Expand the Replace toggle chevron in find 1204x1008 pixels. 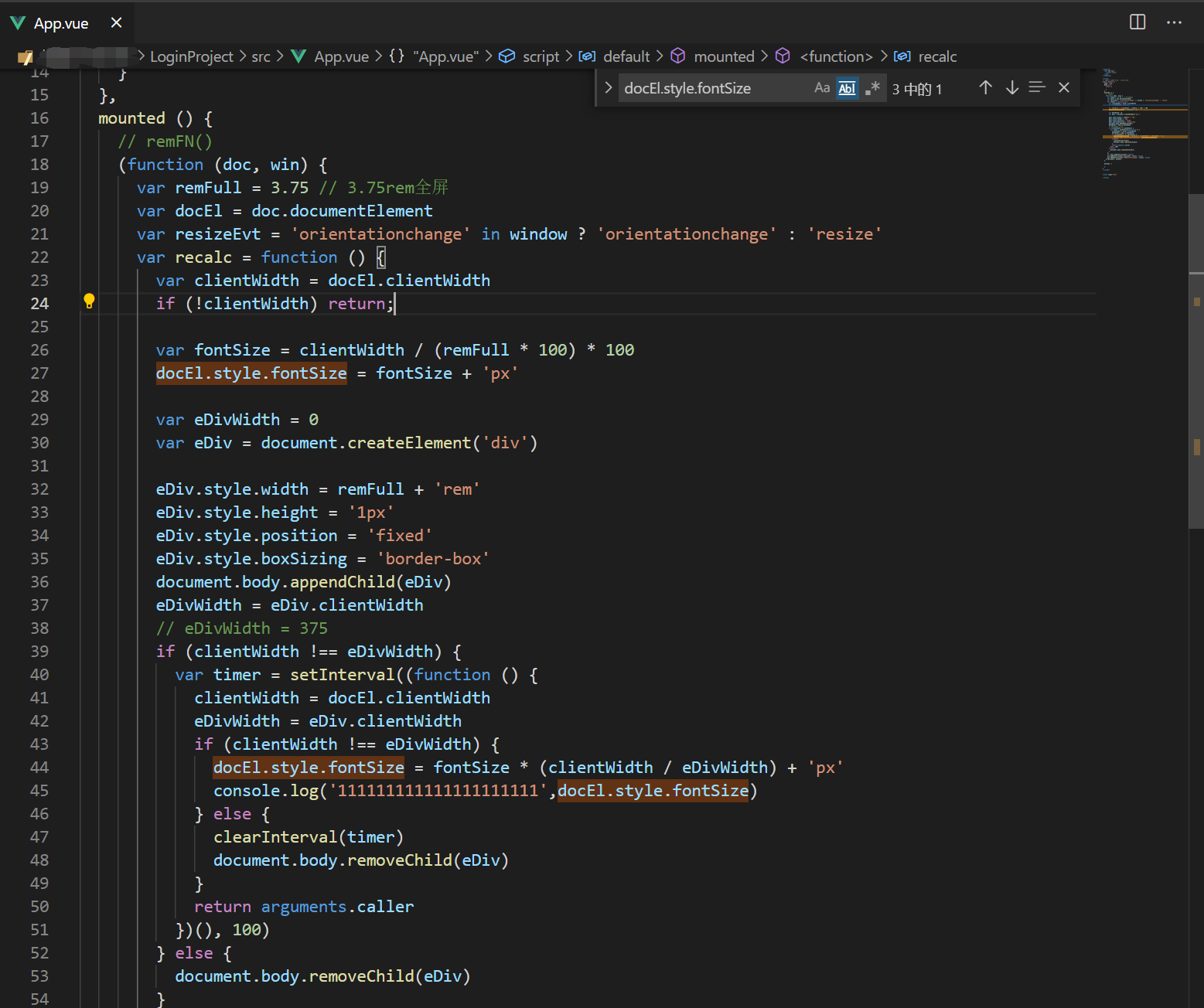click(609, 88)
